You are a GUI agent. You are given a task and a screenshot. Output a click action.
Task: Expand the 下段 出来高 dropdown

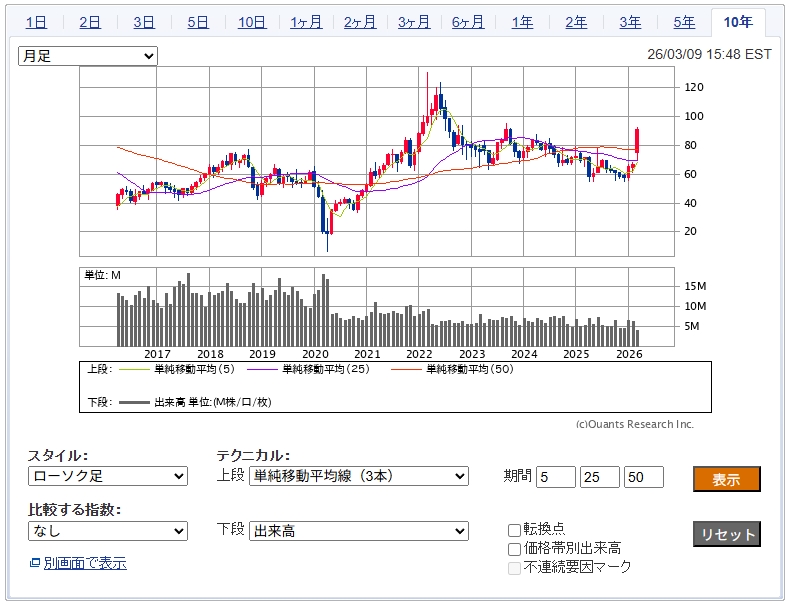pos(358,531)
